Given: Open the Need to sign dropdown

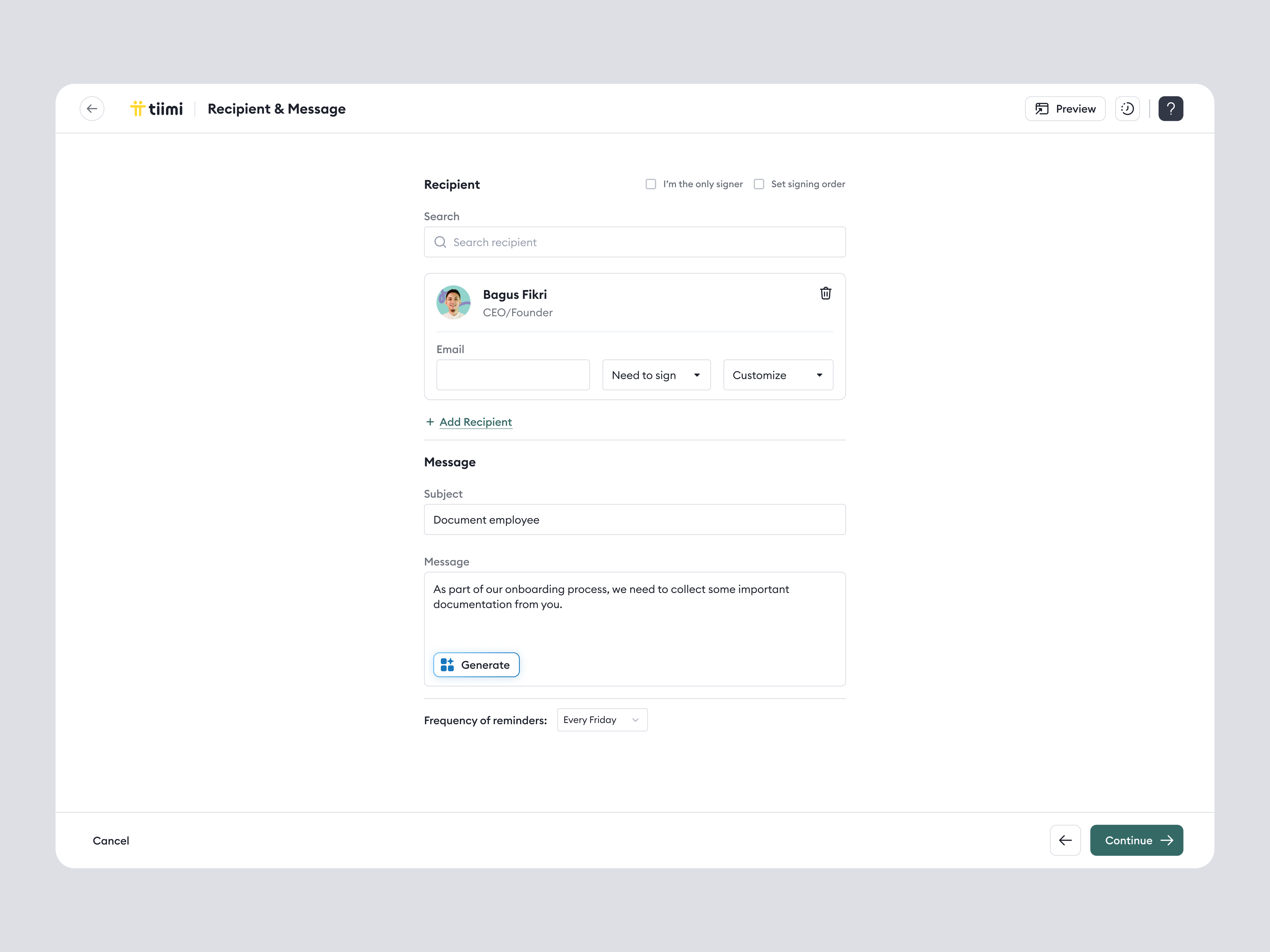Looking at the screenshot, I should (x=656, y=375).
